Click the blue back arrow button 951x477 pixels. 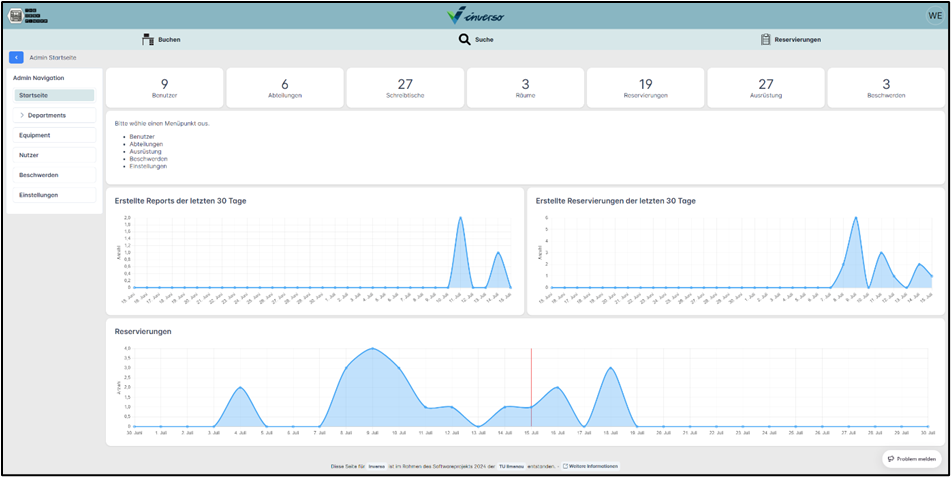(16, 58)
